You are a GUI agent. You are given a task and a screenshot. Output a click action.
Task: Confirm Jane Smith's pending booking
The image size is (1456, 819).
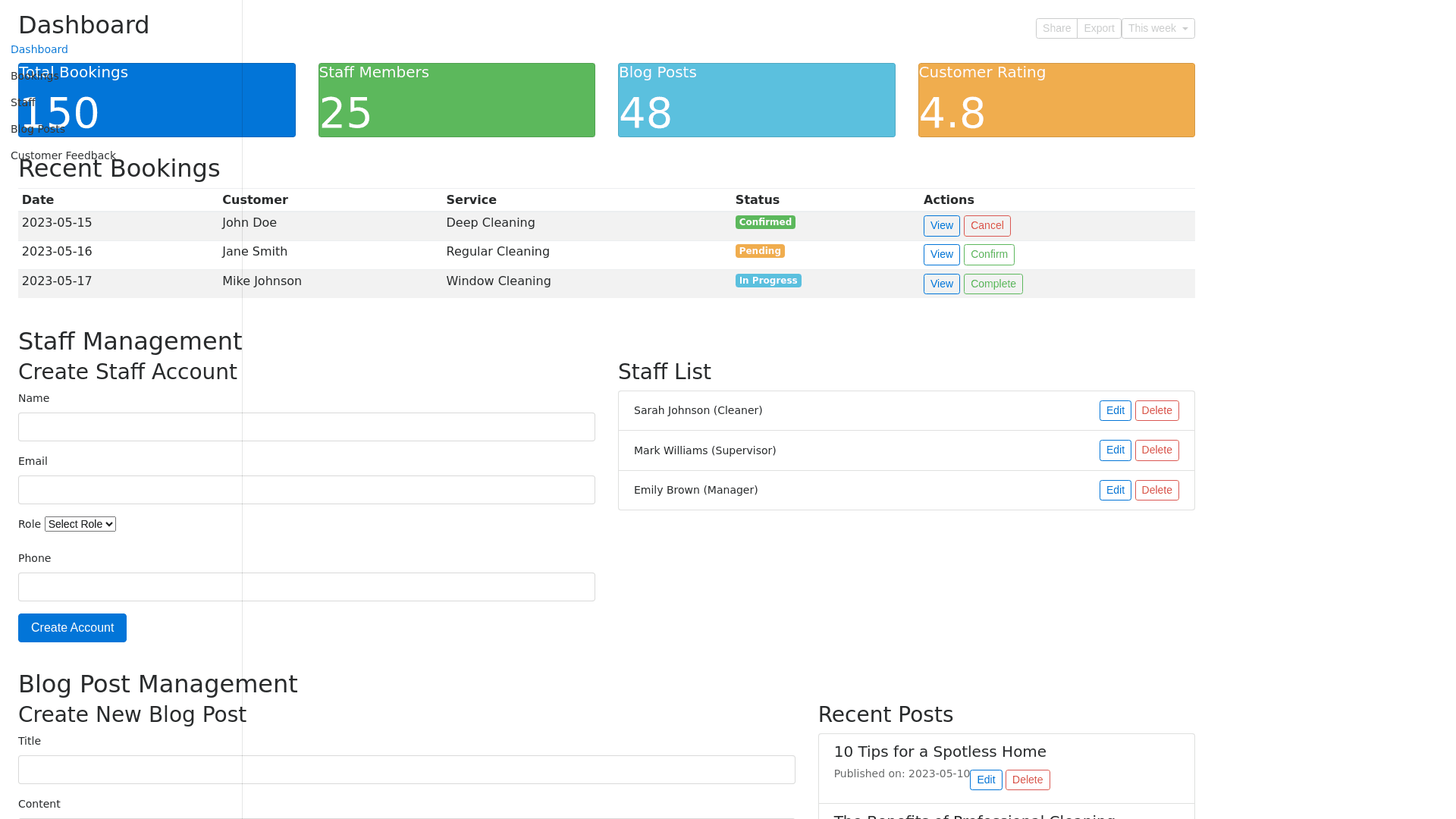[988, 255]
